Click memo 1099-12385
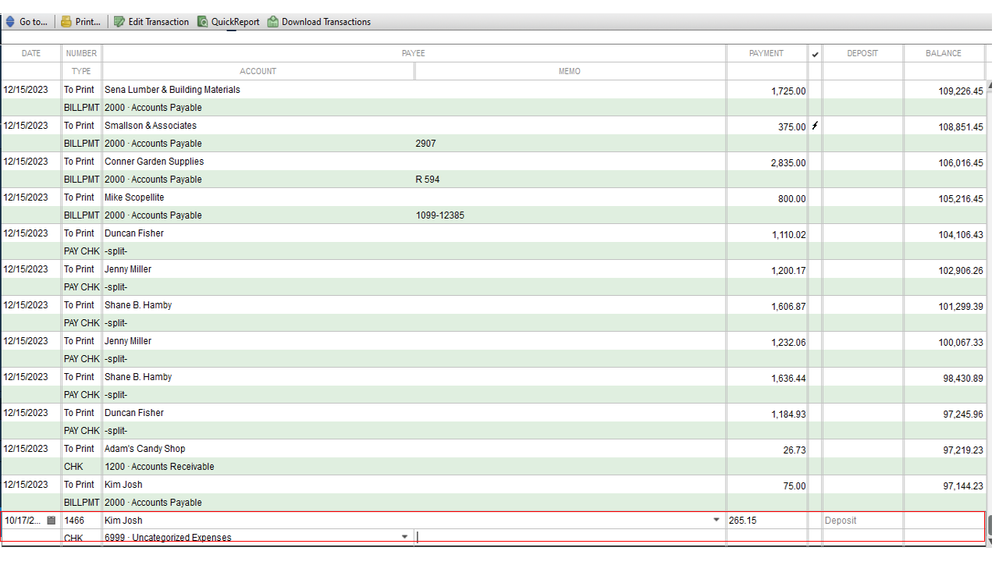Screen dimensions: 999x562 [x=440, y=215]
